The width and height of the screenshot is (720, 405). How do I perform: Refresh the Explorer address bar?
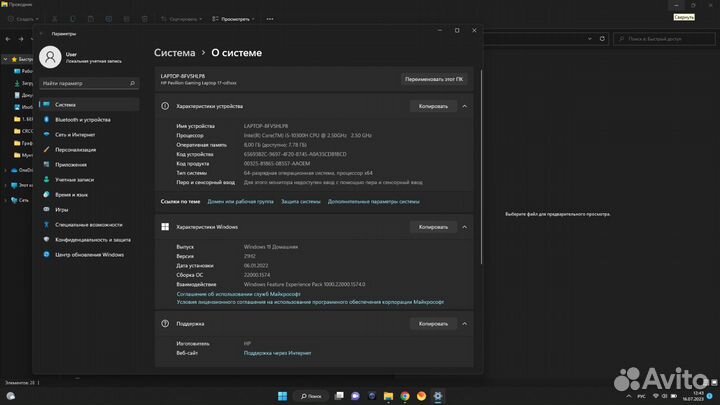coord(602,39)
